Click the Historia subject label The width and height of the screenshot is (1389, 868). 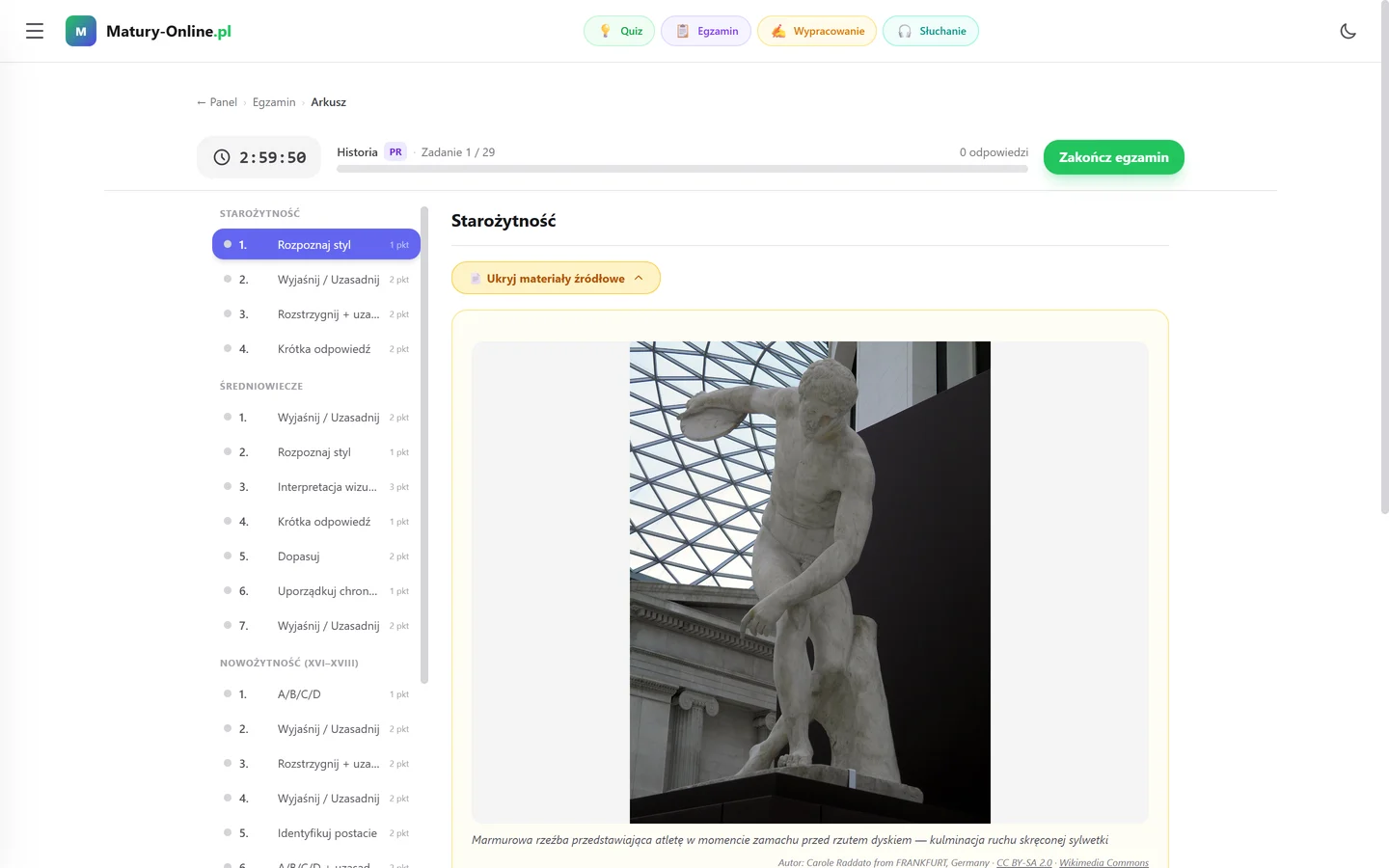point(357,152)
